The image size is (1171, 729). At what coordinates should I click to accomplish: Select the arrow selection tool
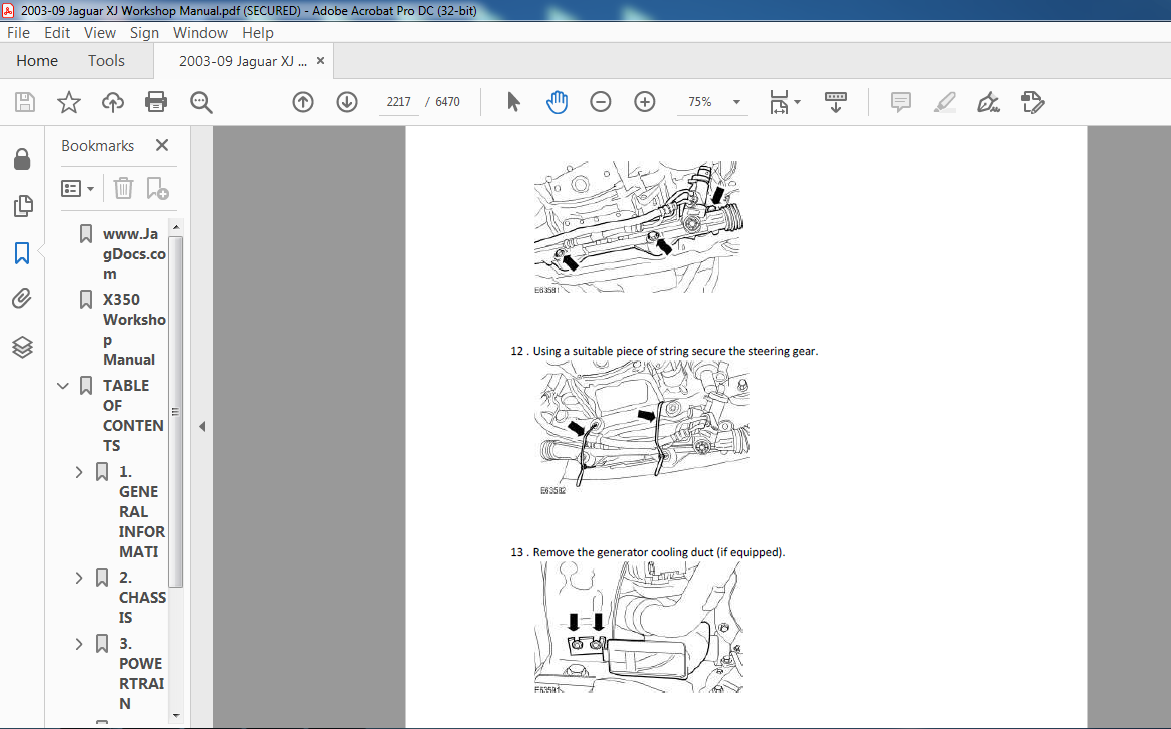(513, 102)
